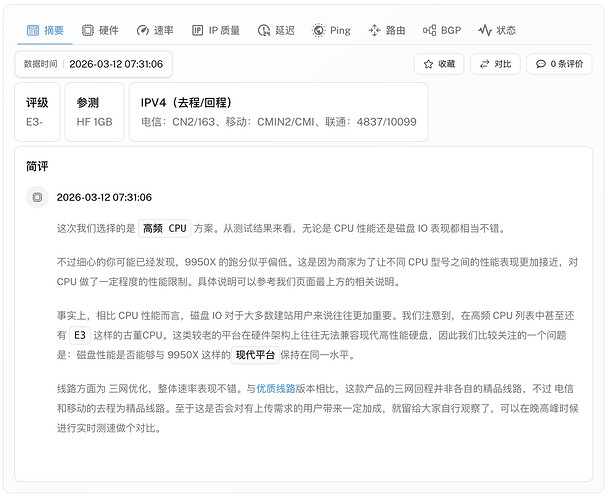This screenshot has width=609, height=500.
Task: Click the 收藏 favorite button
Action: [x=439, y=64]
